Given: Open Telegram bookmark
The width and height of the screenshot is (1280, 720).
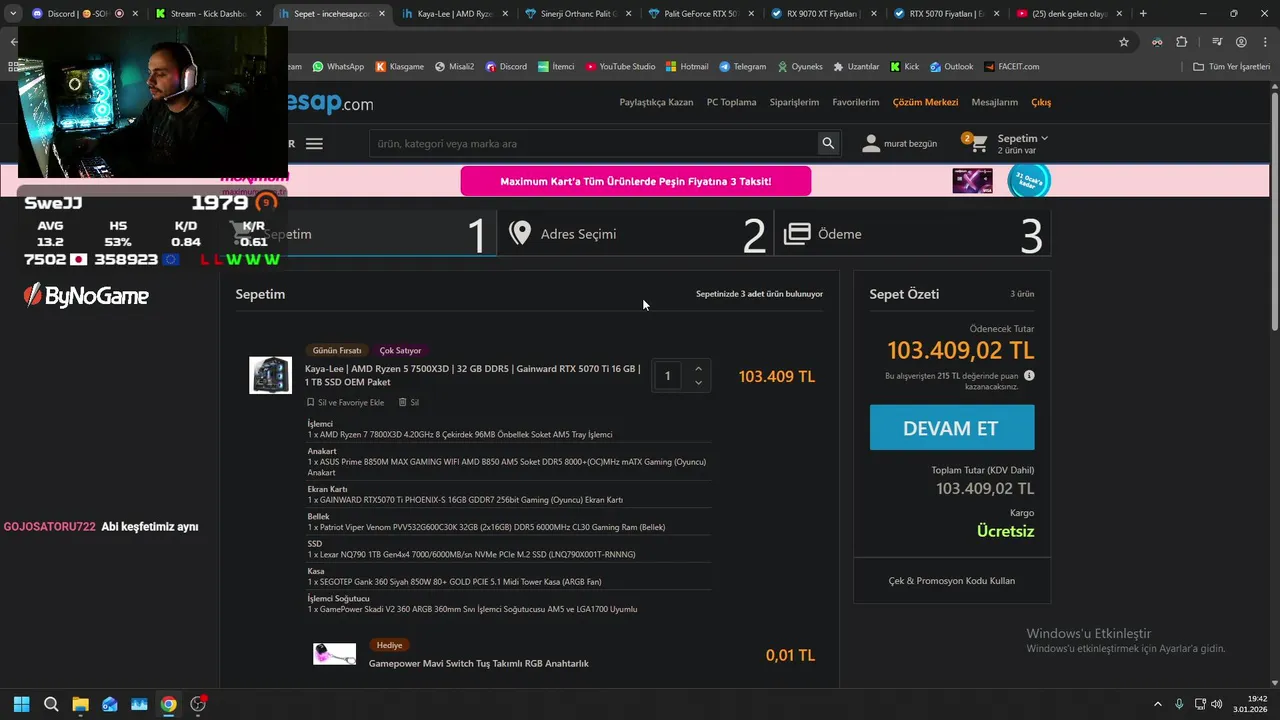Looking at the screenshot, I should tap(742, 66).
